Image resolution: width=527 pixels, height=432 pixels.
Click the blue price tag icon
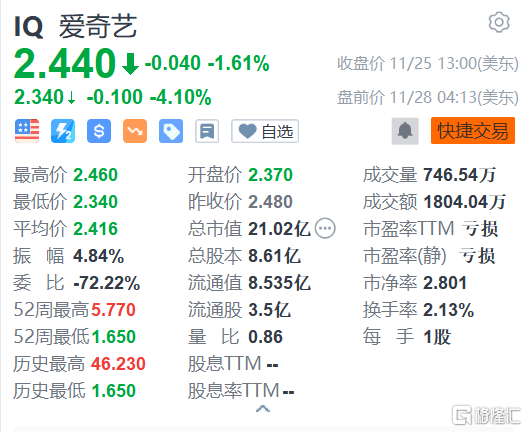coord(171,131)
